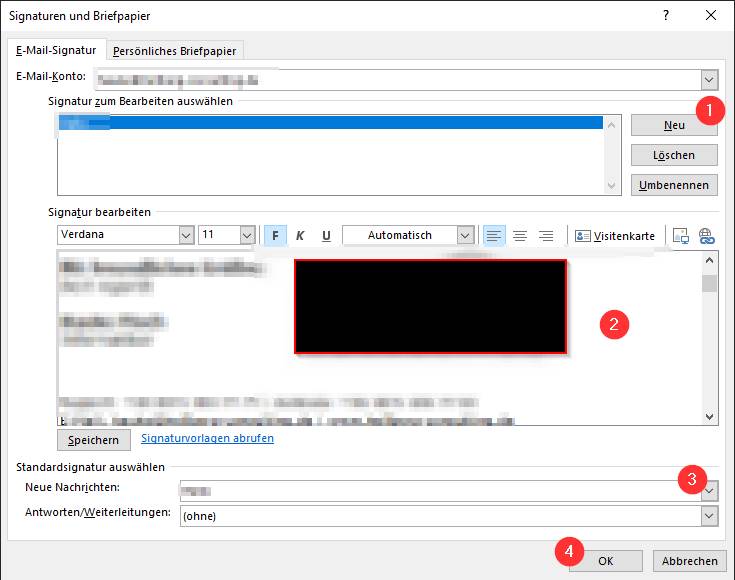Click the Neu button

[674, 125]
